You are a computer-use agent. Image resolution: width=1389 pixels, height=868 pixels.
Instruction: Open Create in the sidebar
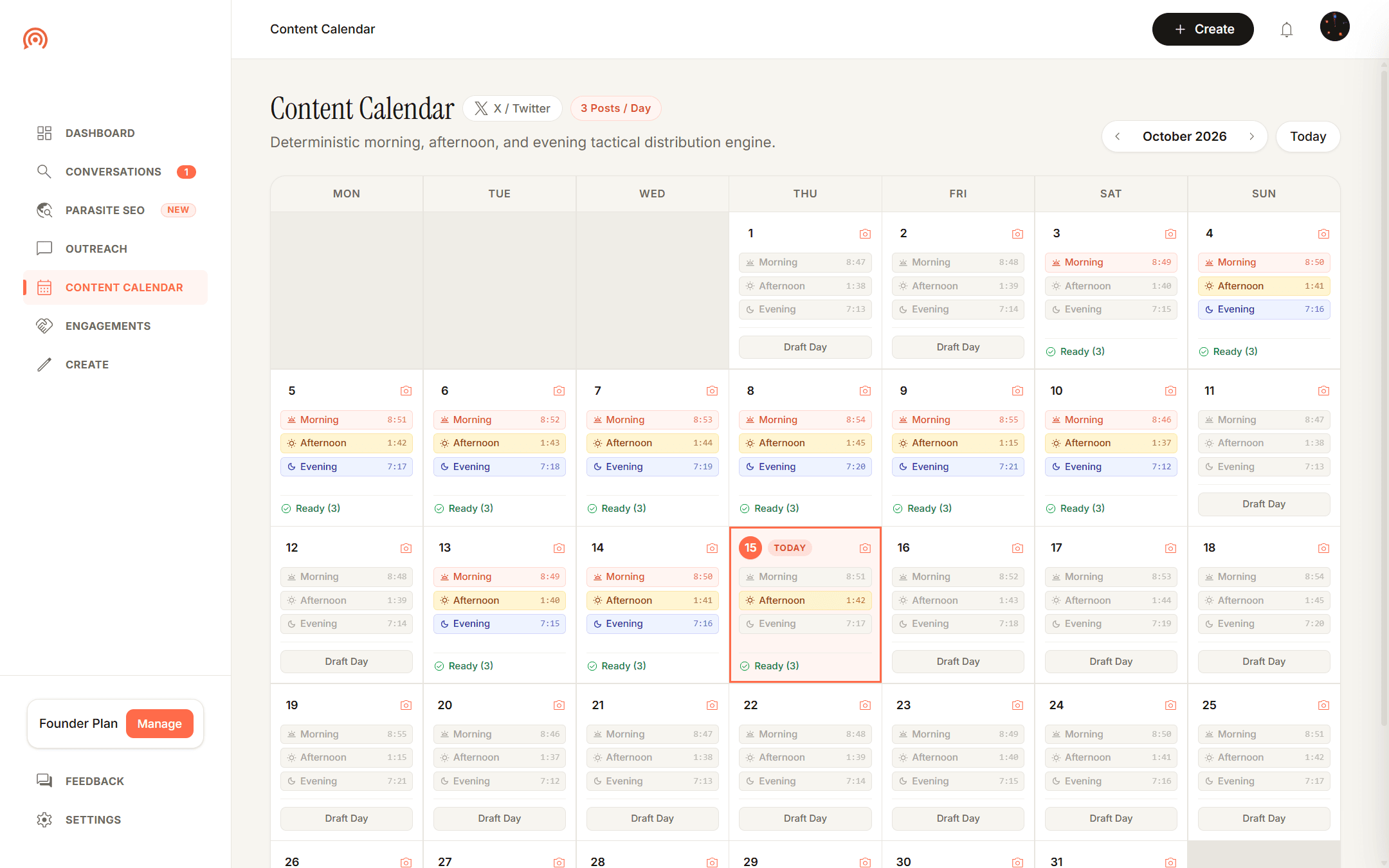(x=116, y=365)
